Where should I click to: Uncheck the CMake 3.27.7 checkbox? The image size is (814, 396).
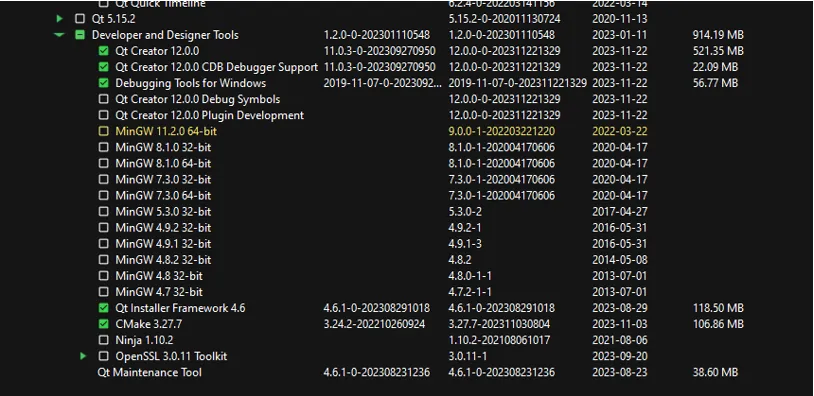104,324
